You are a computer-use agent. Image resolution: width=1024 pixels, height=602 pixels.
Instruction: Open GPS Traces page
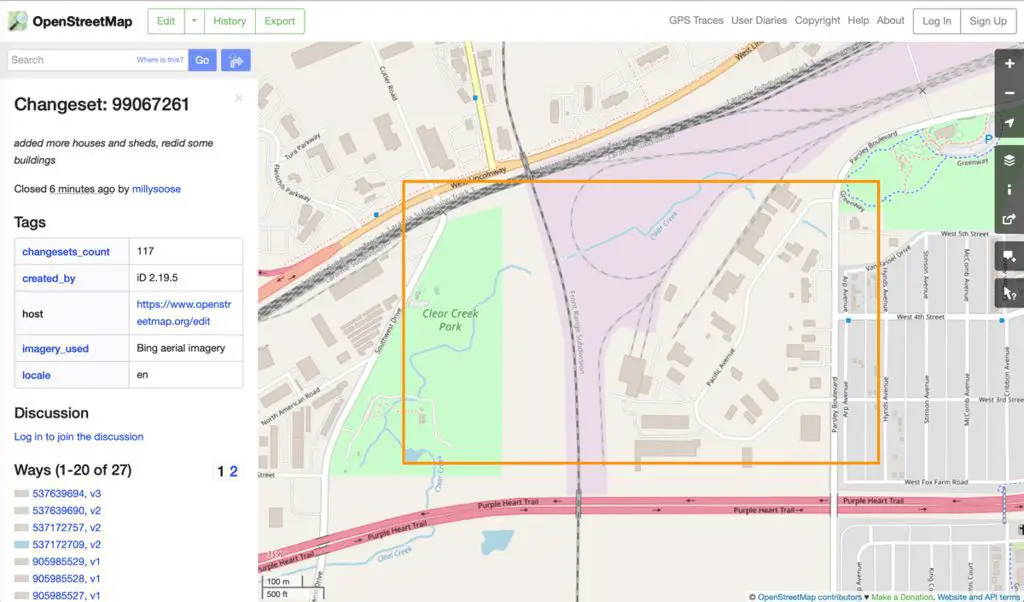[x=696, y=20]
